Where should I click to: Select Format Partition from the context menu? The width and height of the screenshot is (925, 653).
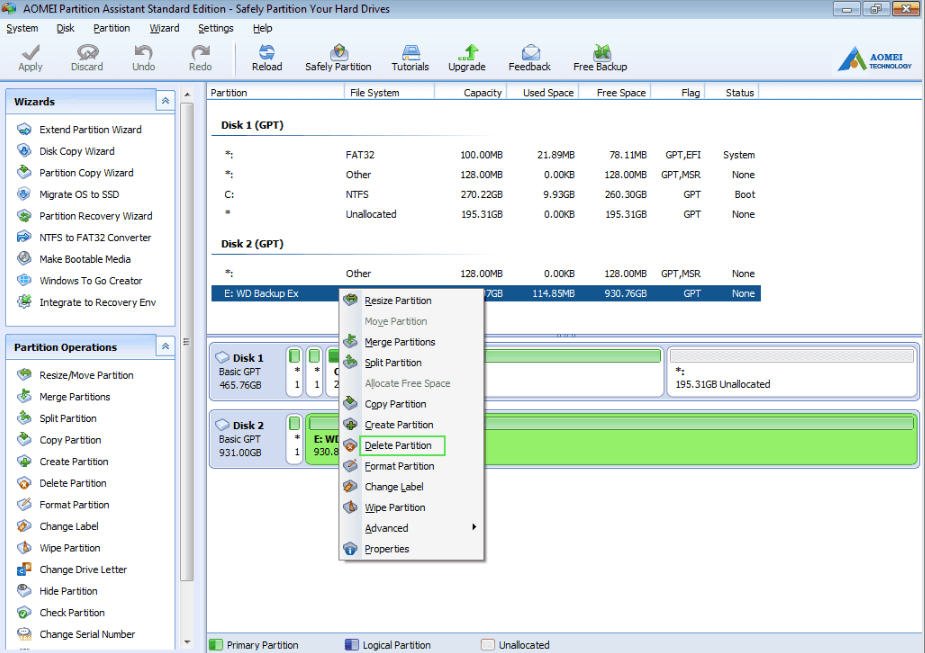[x=399, y=466]
